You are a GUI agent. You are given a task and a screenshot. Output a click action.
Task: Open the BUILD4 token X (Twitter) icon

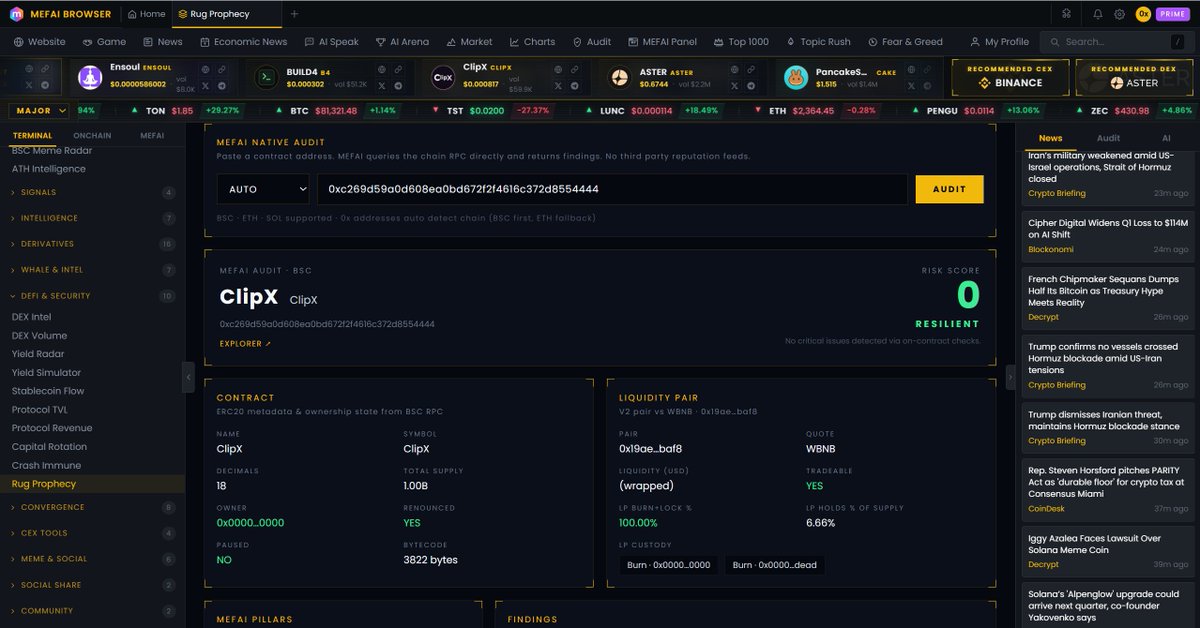click(x=383, y=85)
